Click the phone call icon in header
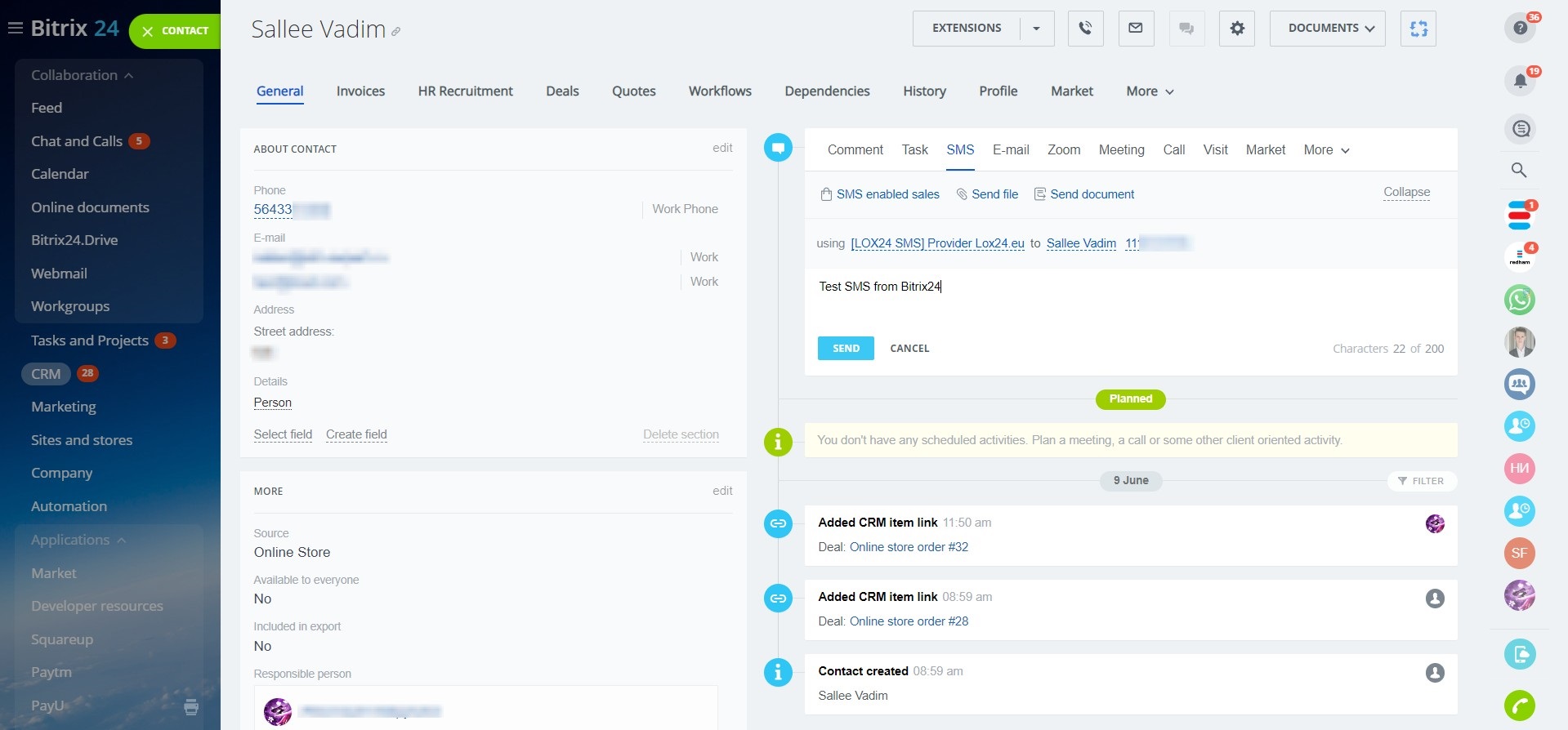 (1085, 29)
